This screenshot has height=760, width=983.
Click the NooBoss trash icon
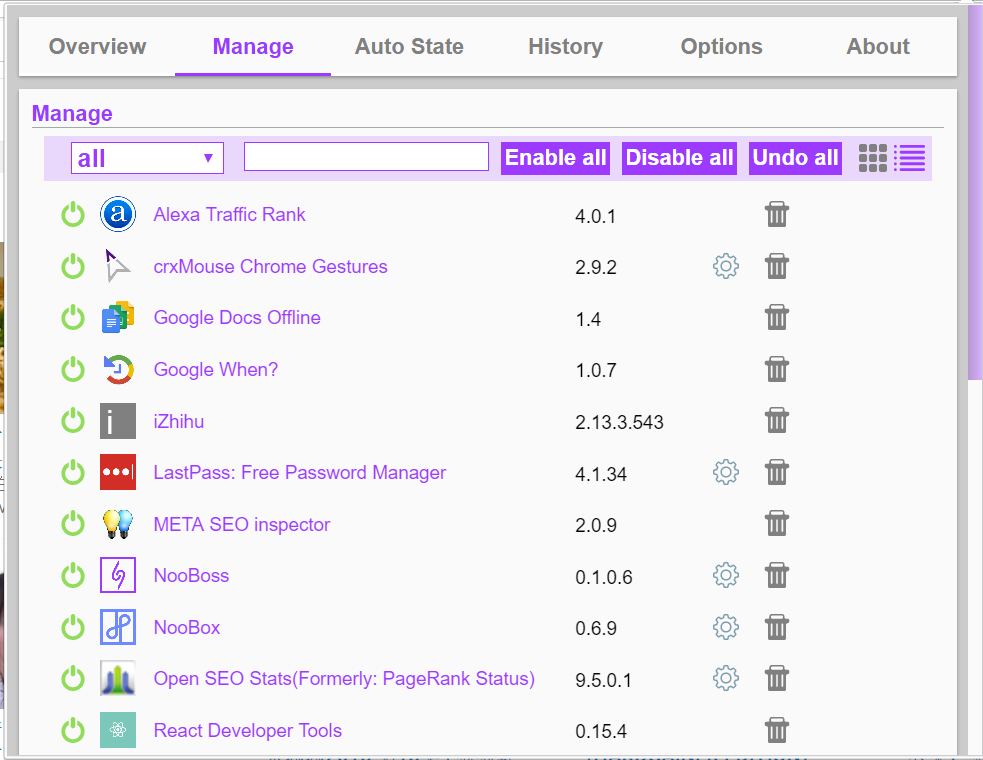(x=776, y=576)
